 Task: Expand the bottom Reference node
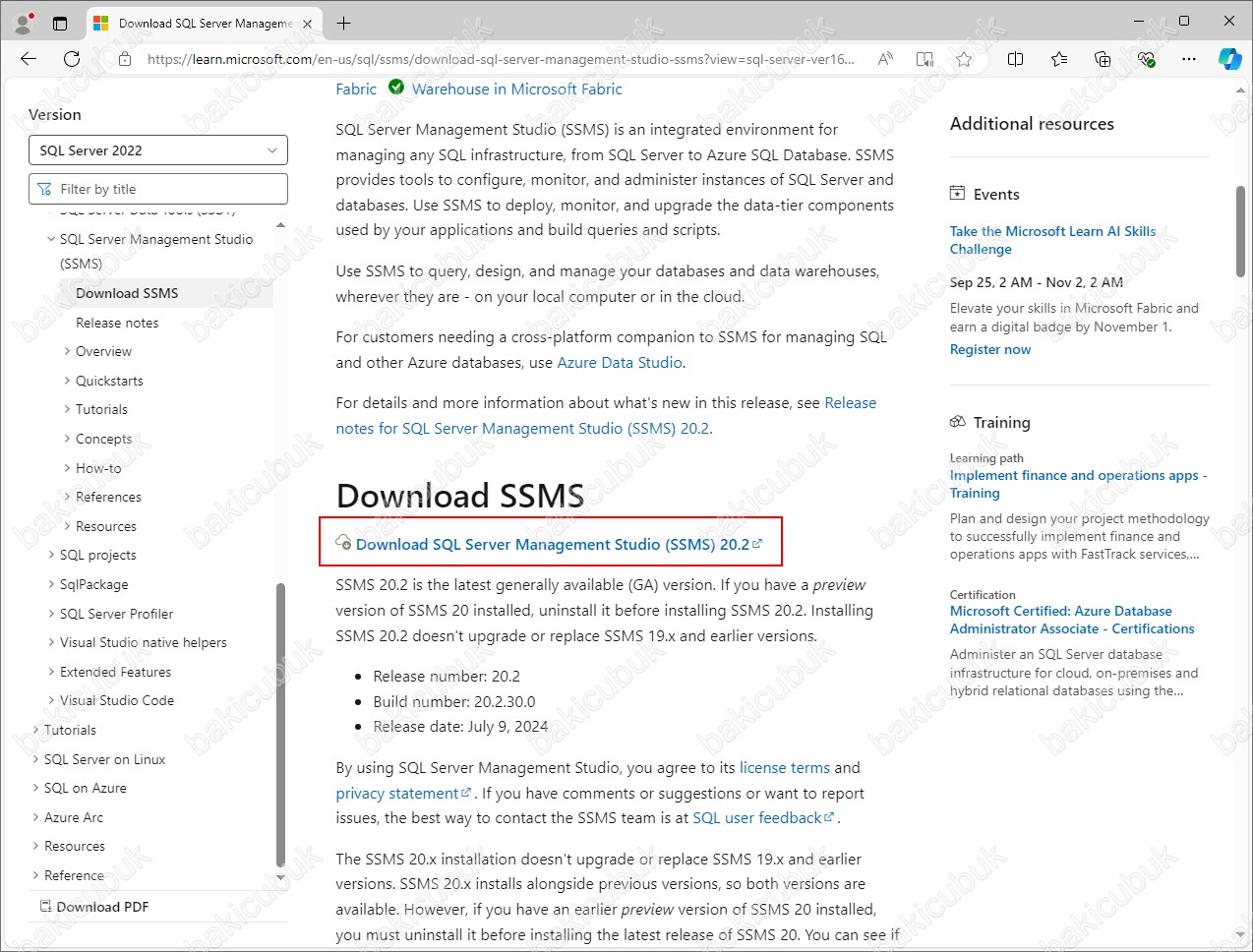[35, 875]
